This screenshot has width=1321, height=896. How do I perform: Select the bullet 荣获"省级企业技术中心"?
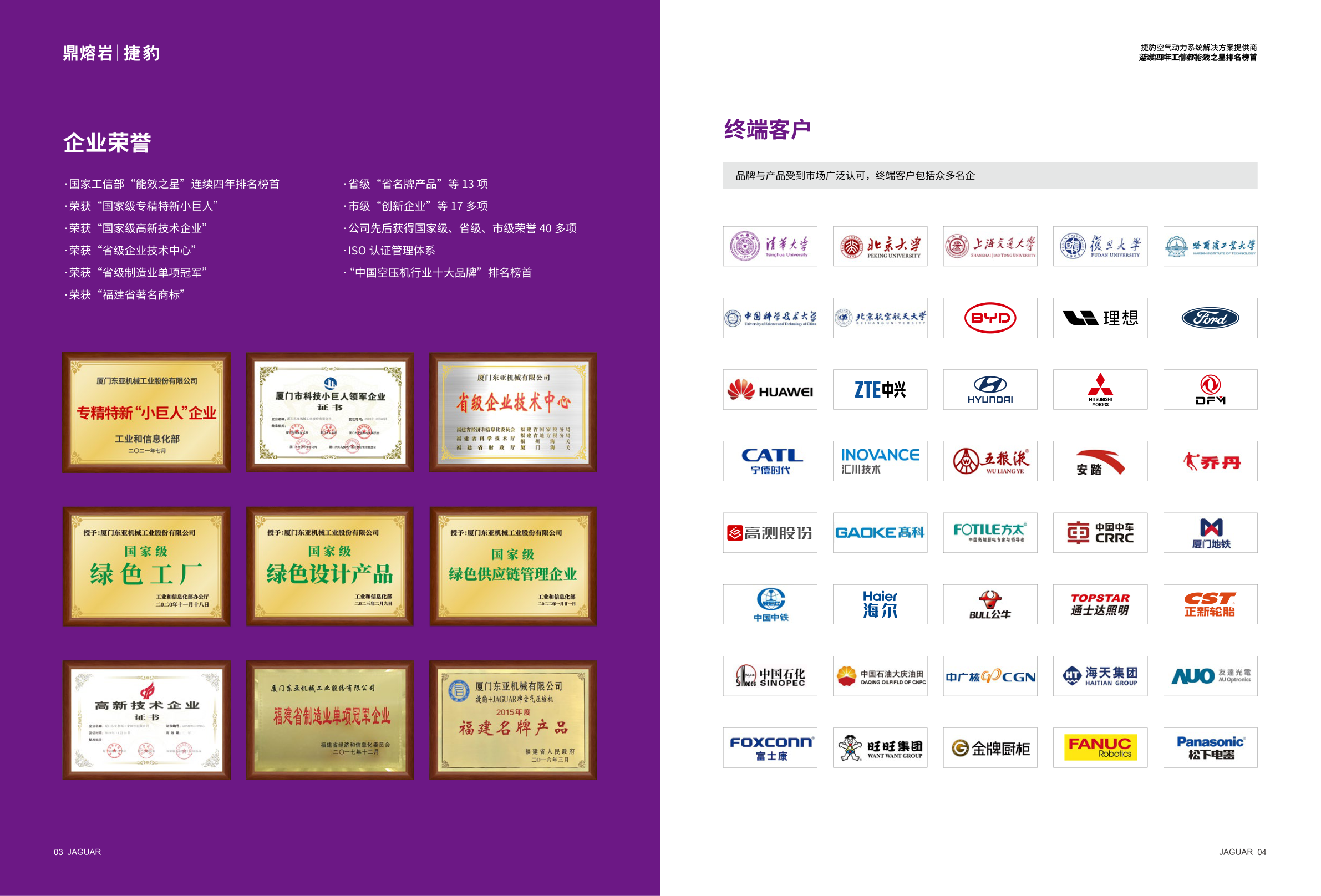coord(130,250)
